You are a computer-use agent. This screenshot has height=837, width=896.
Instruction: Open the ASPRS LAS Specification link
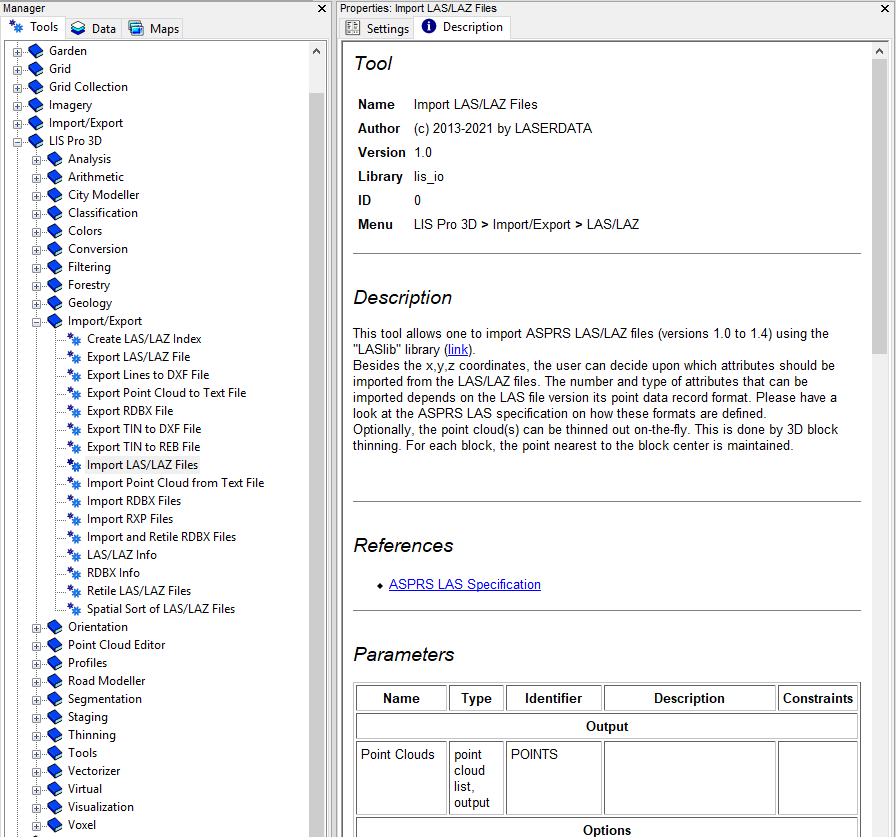465,584
